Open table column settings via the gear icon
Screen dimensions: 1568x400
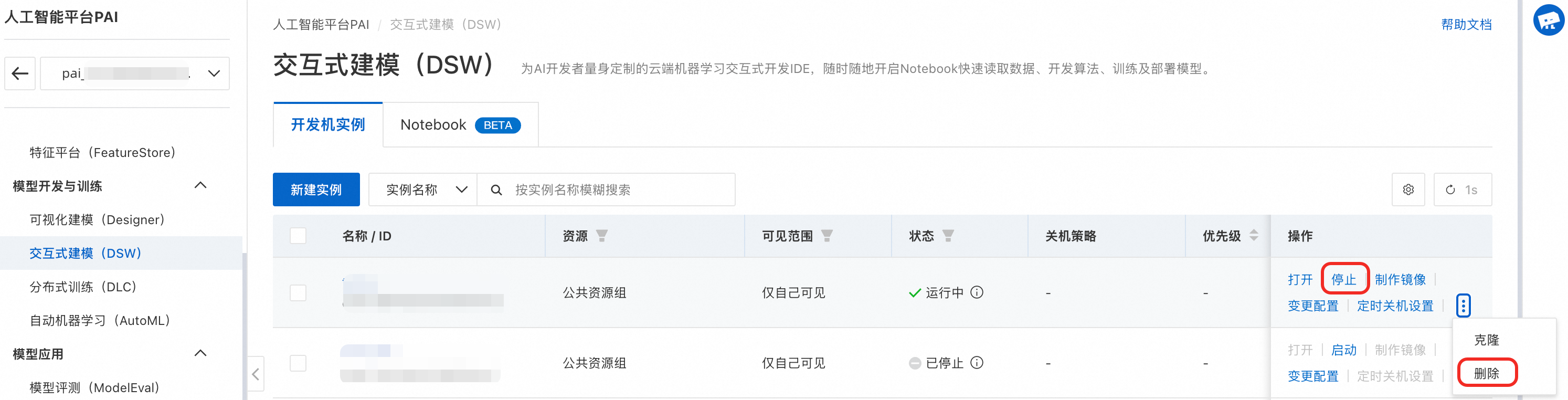point(1408,190)
